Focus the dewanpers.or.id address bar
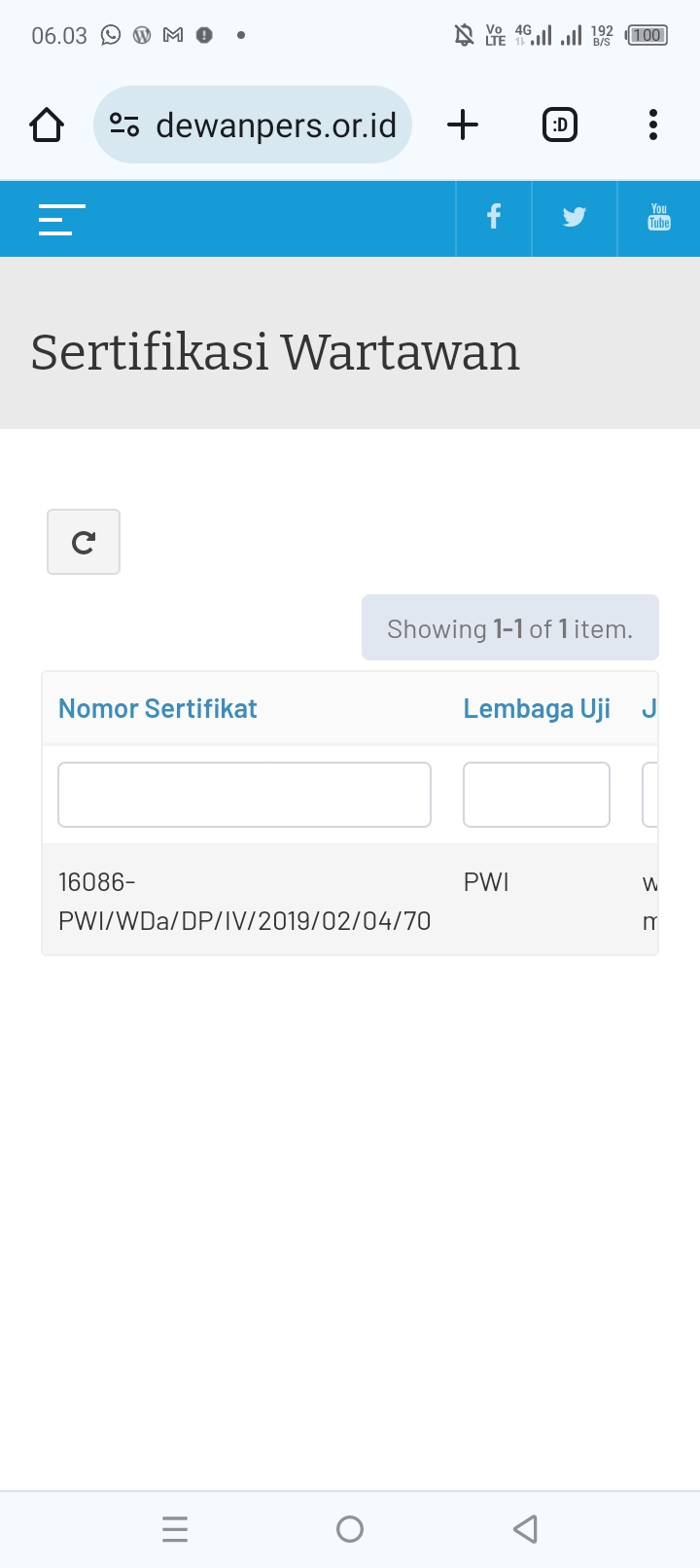The image size is (700, 1568). [253, 125]
